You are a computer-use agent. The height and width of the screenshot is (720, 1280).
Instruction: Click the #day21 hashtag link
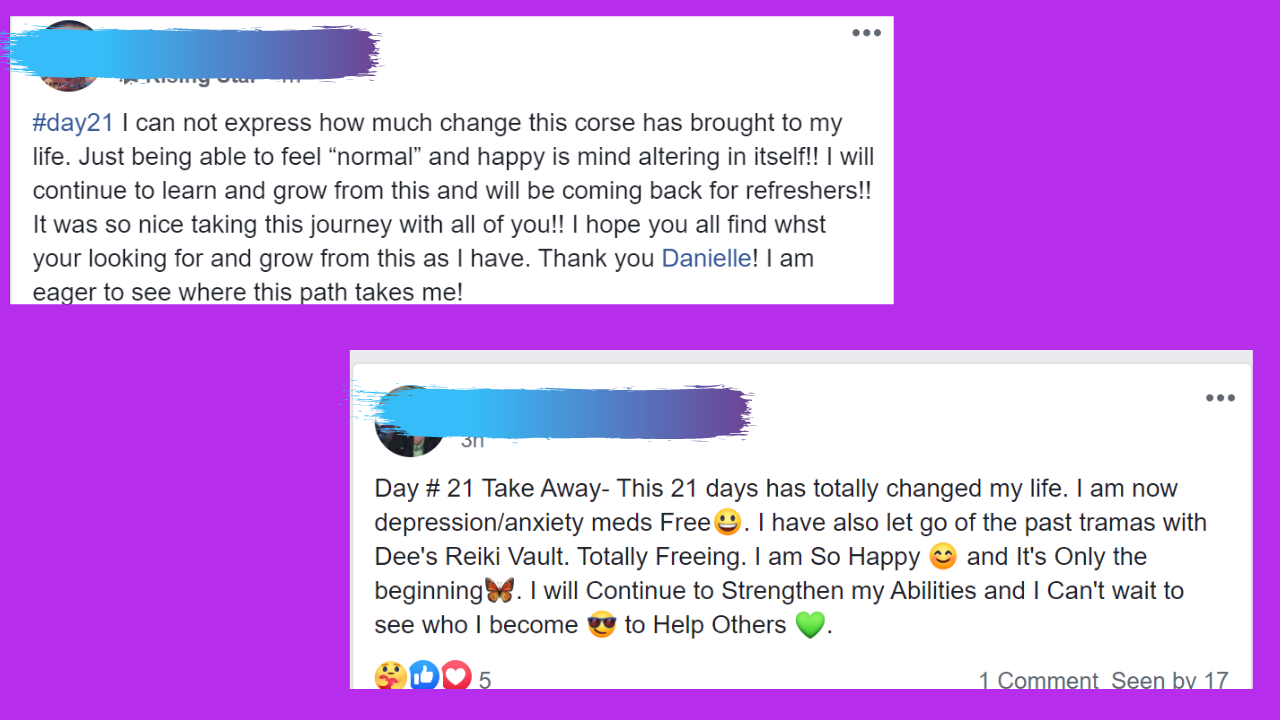coord(73,123)
